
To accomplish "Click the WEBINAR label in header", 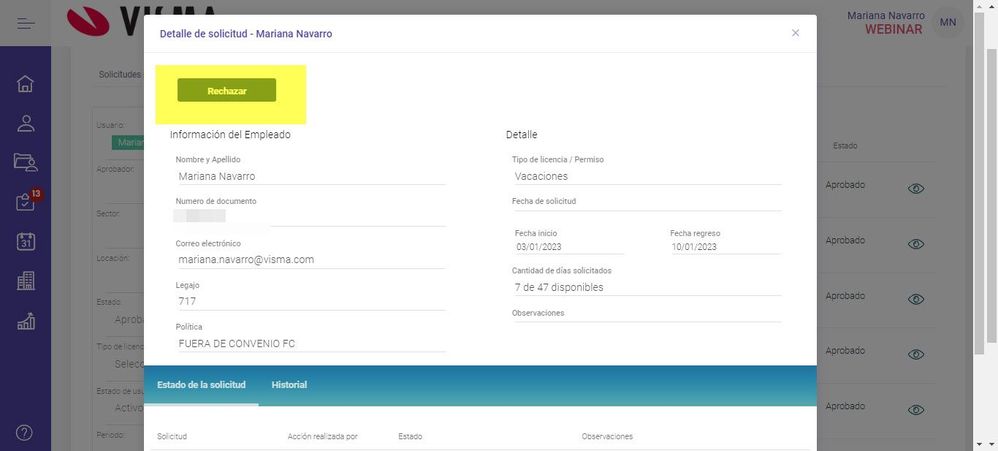I will 894,29.
